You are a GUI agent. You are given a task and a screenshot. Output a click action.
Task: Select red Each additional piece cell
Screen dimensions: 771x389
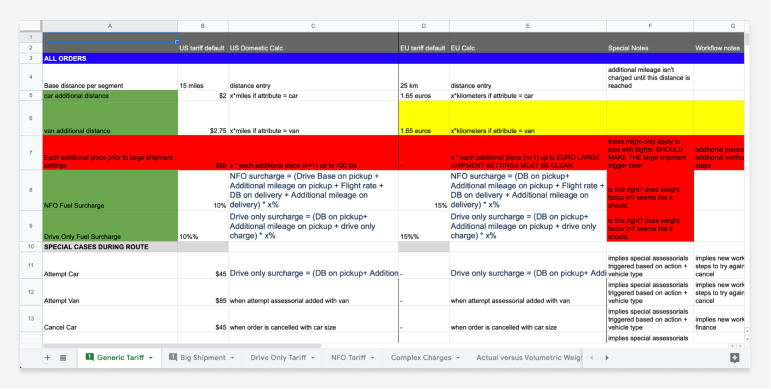110,153
